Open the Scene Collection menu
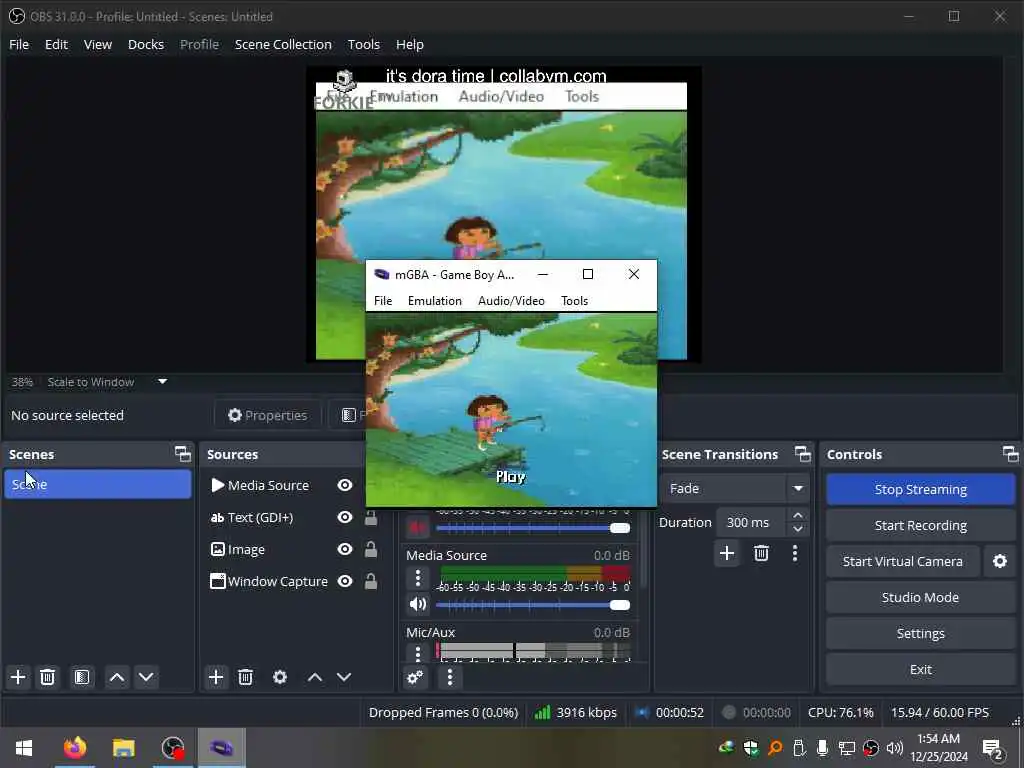1024x768 pixels. pyautogui.click(x=283, y=44)
